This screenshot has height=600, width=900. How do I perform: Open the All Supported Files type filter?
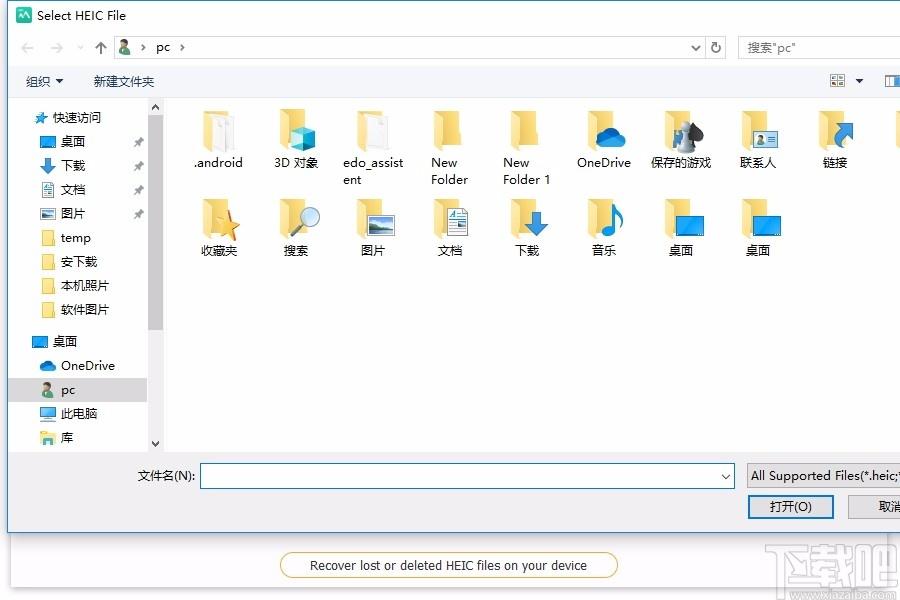pyautogui.click(x=824, y=476)
